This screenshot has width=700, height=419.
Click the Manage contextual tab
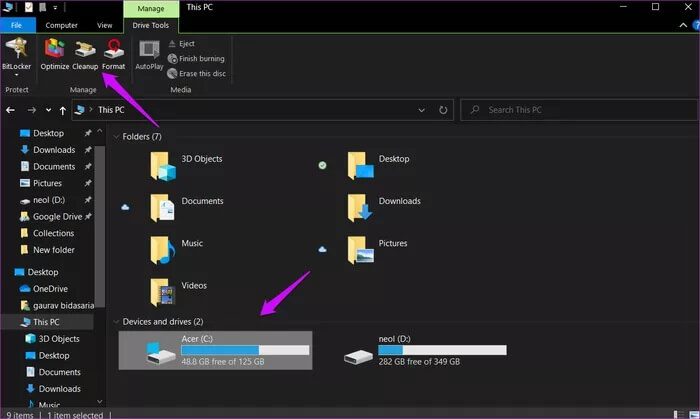coord(151,8)
